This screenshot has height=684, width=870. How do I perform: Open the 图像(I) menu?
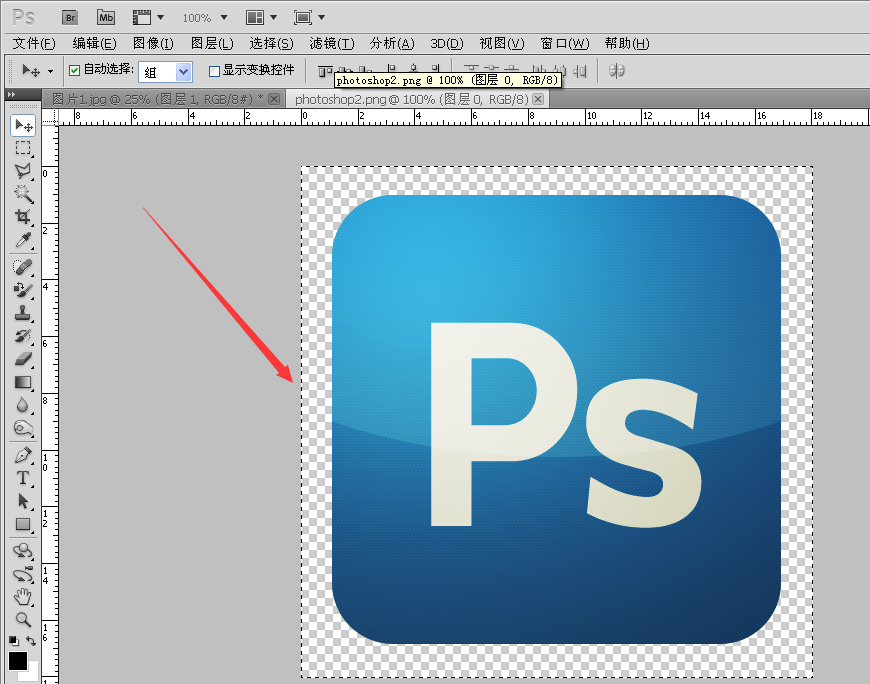point(153,43)
